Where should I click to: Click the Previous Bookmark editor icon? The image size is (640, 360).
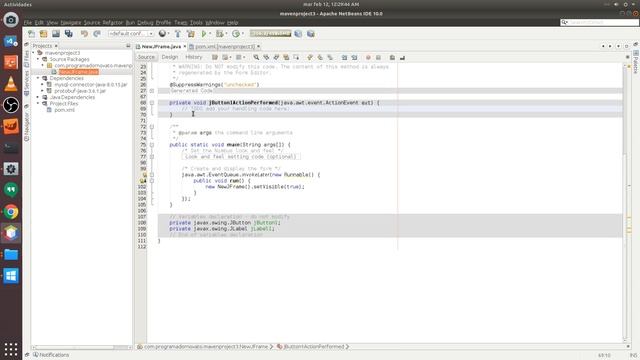(x=310, y=58)
